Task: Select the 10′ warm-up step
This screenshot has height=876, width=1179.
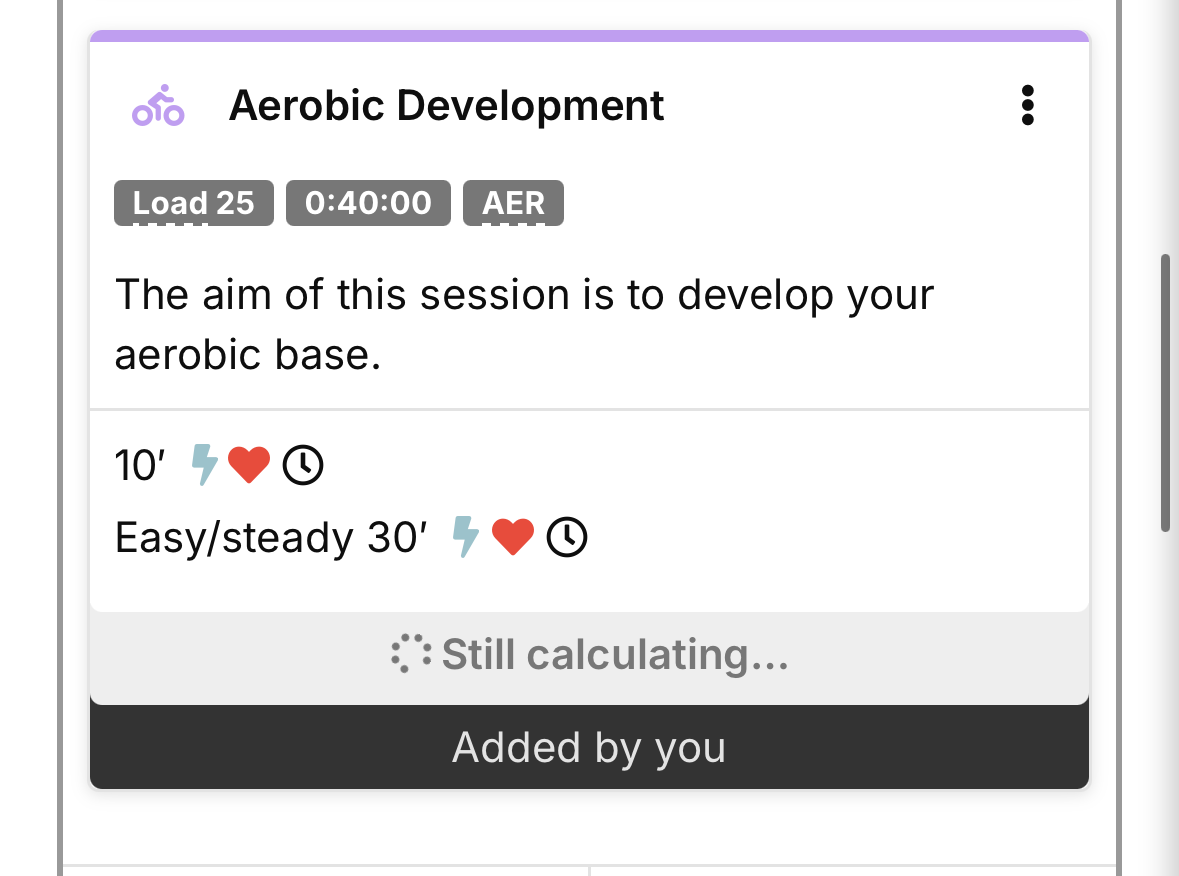Action: pyautogui.click(x=139, y=466)
